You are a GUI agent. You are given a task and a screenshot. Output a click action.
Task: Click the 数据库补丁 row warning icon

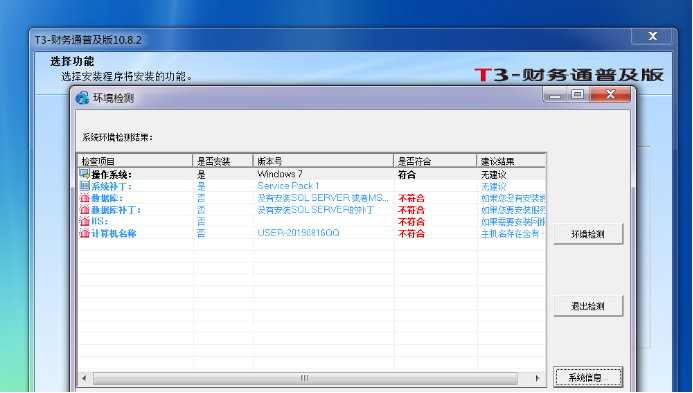84,209
